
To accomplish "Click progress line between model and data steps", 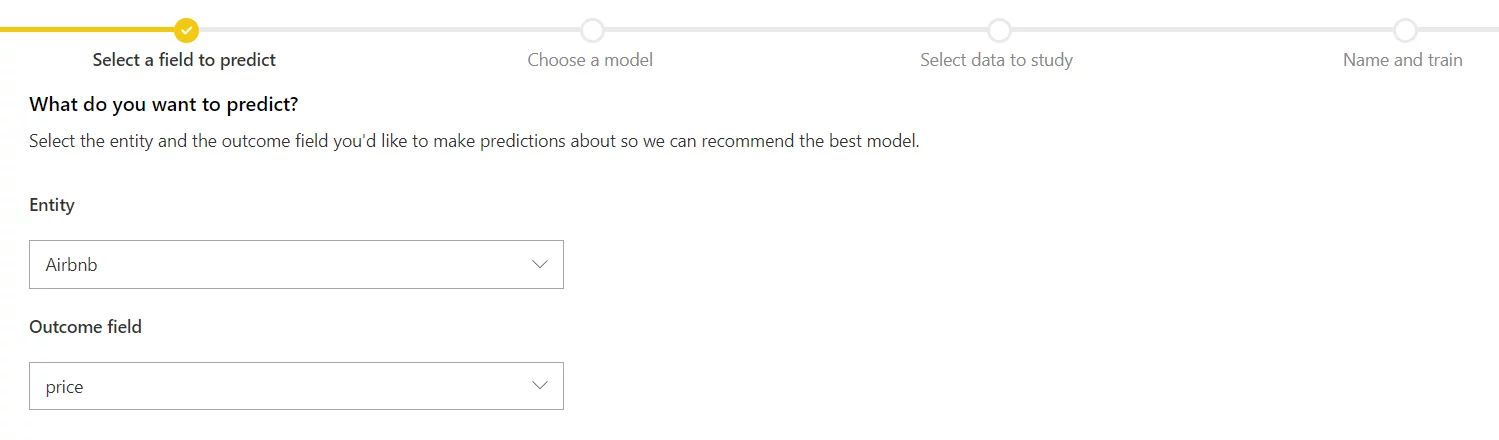I will click(x=795, y=30).
